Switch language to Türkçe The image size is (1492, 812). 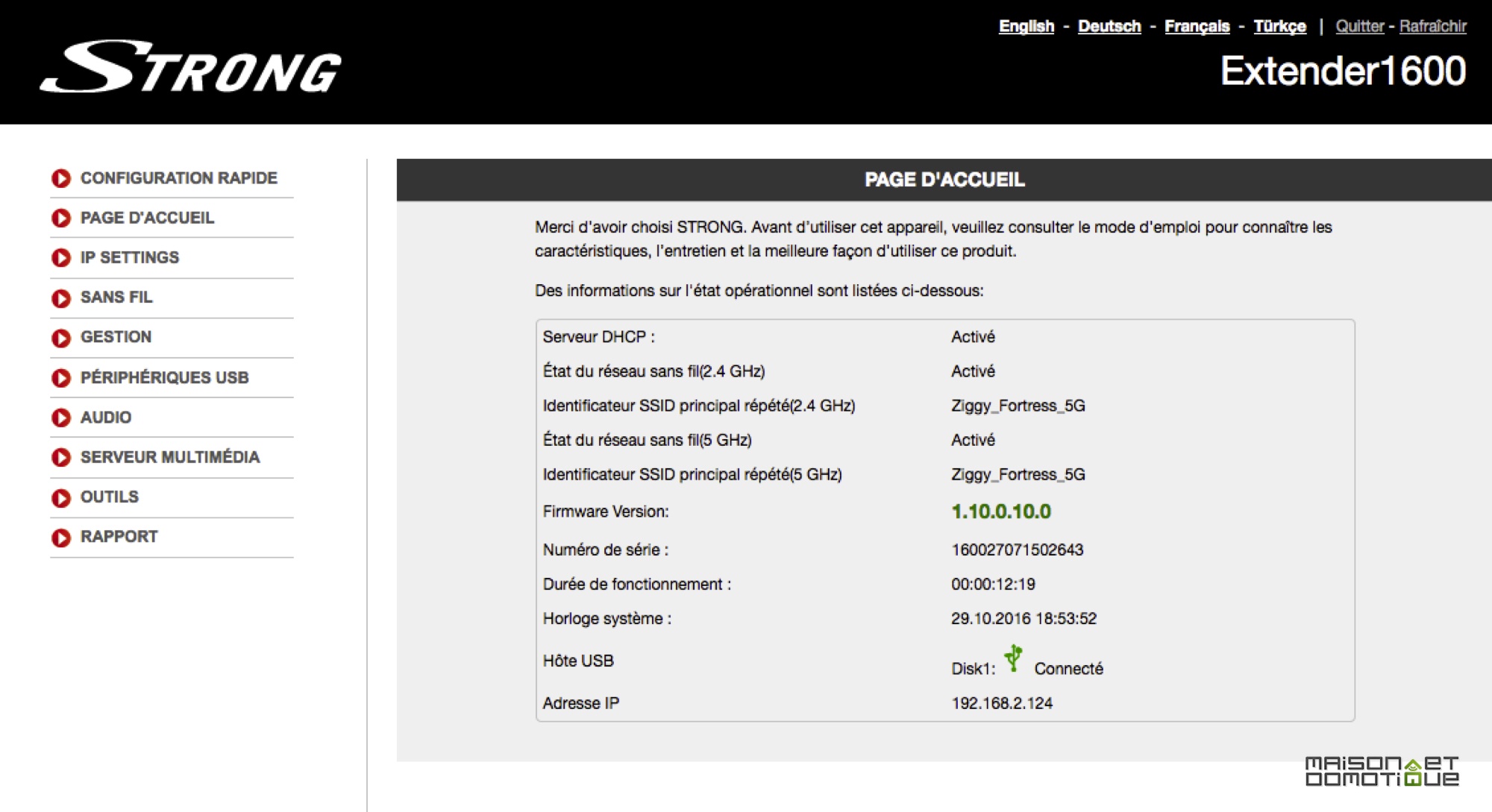pos(1279,26)
